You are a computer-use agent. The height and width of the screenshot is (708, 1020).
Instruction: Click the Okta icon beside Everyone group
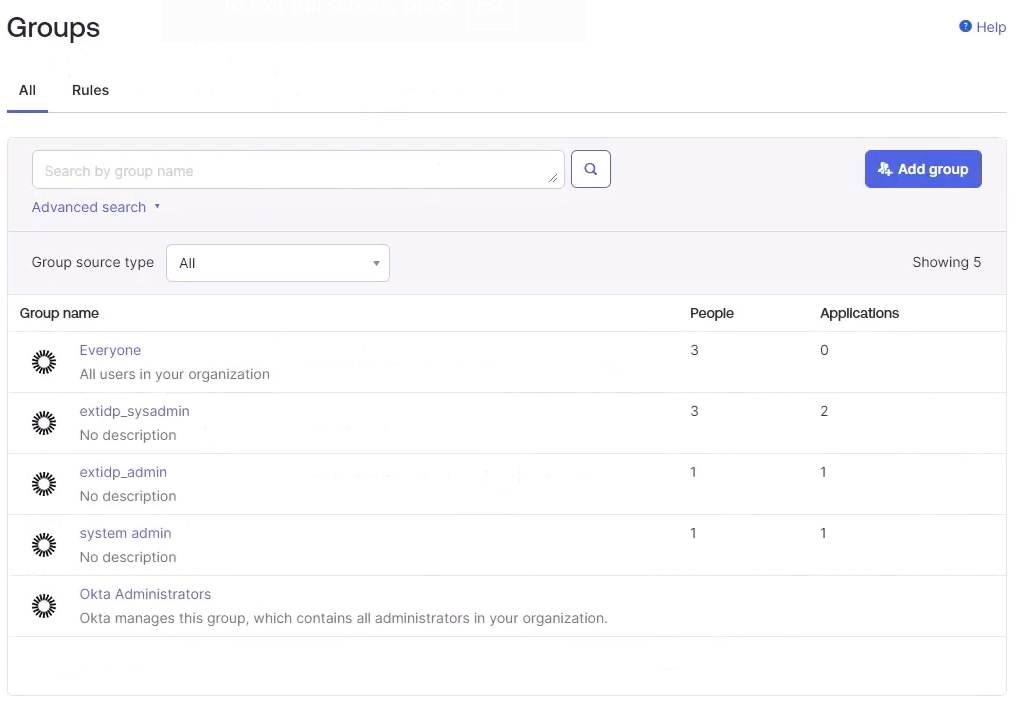point(44,362)
